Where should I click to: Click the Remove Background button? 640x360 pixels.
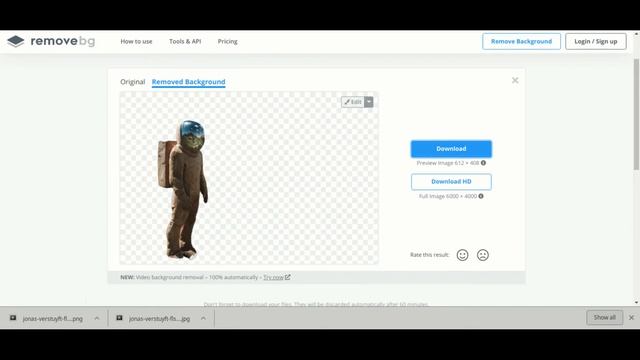point(521,41)
